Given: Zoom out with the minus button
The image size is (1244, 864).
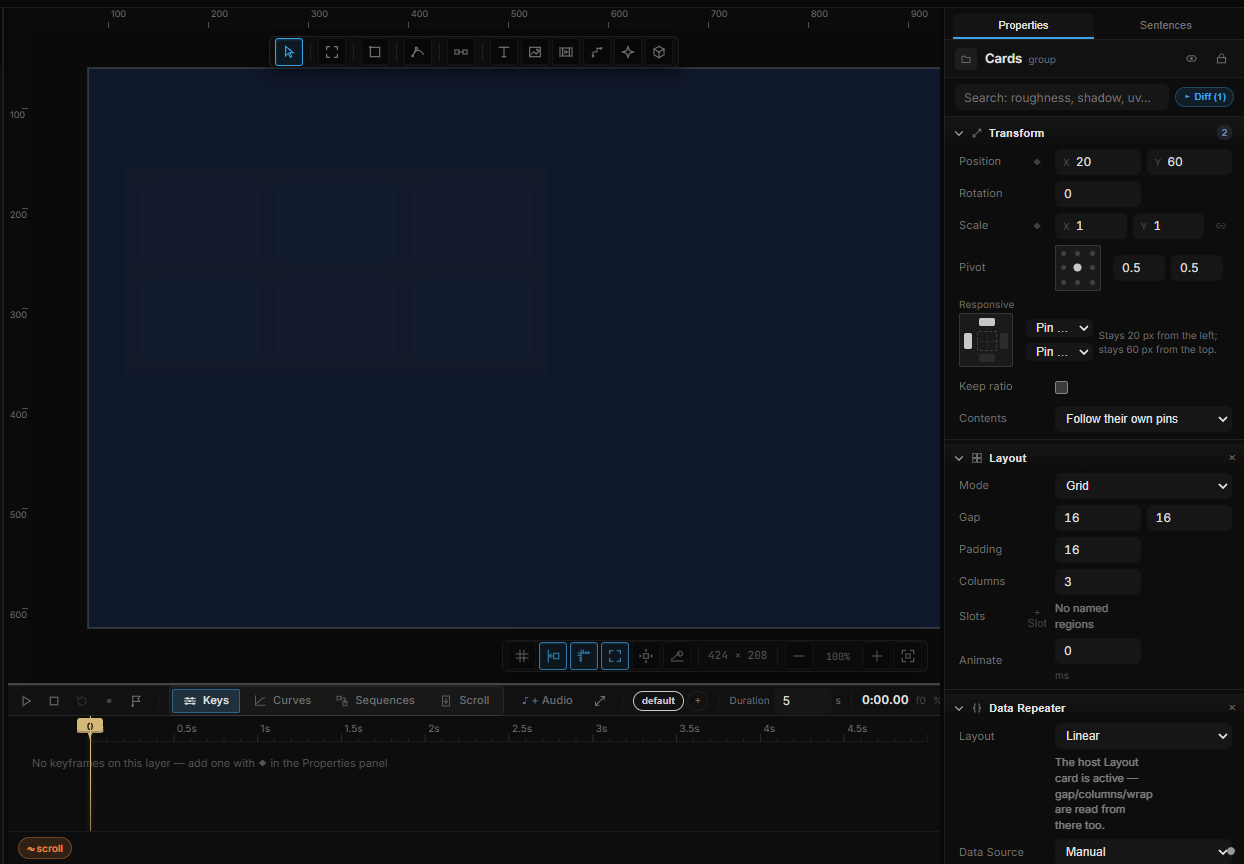Looking at the screenshot, I should pos(799,656).
